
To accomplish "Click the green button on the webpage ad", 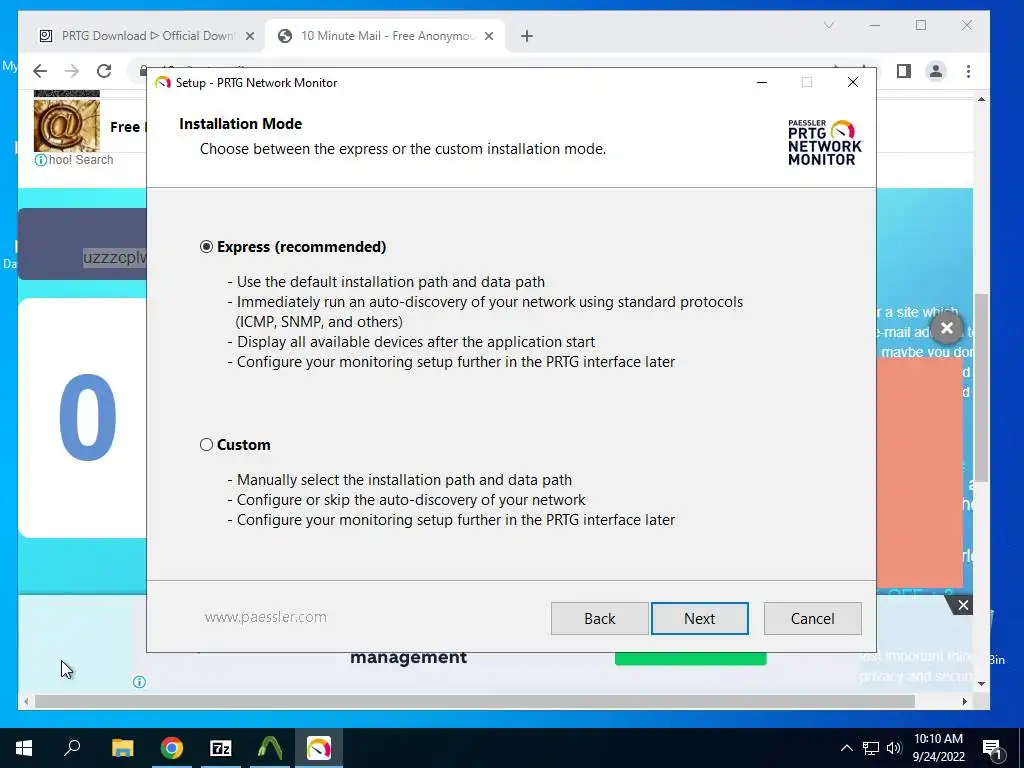I will point(690,659).
